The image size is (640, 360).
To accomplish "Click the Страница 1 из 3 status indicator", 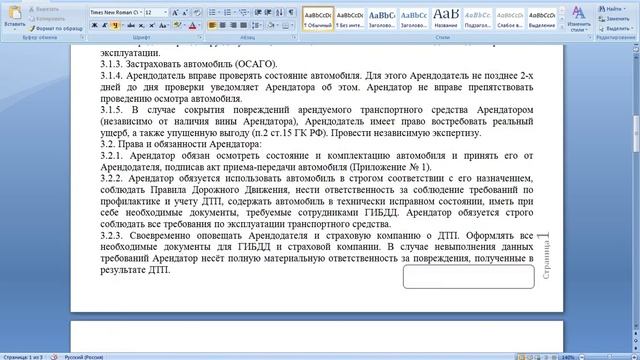I will tap(22, 357).
